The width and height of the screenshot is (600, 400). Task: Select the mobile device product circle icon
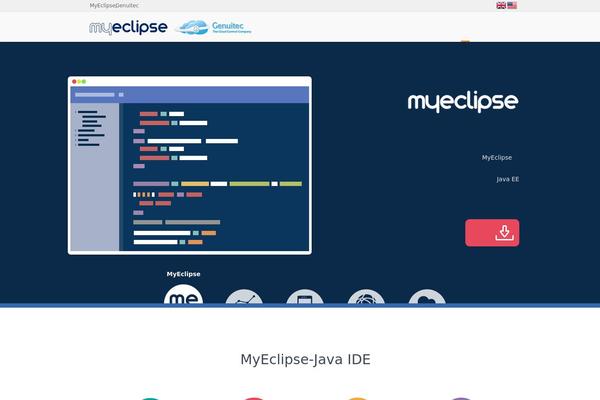[305, 296]
